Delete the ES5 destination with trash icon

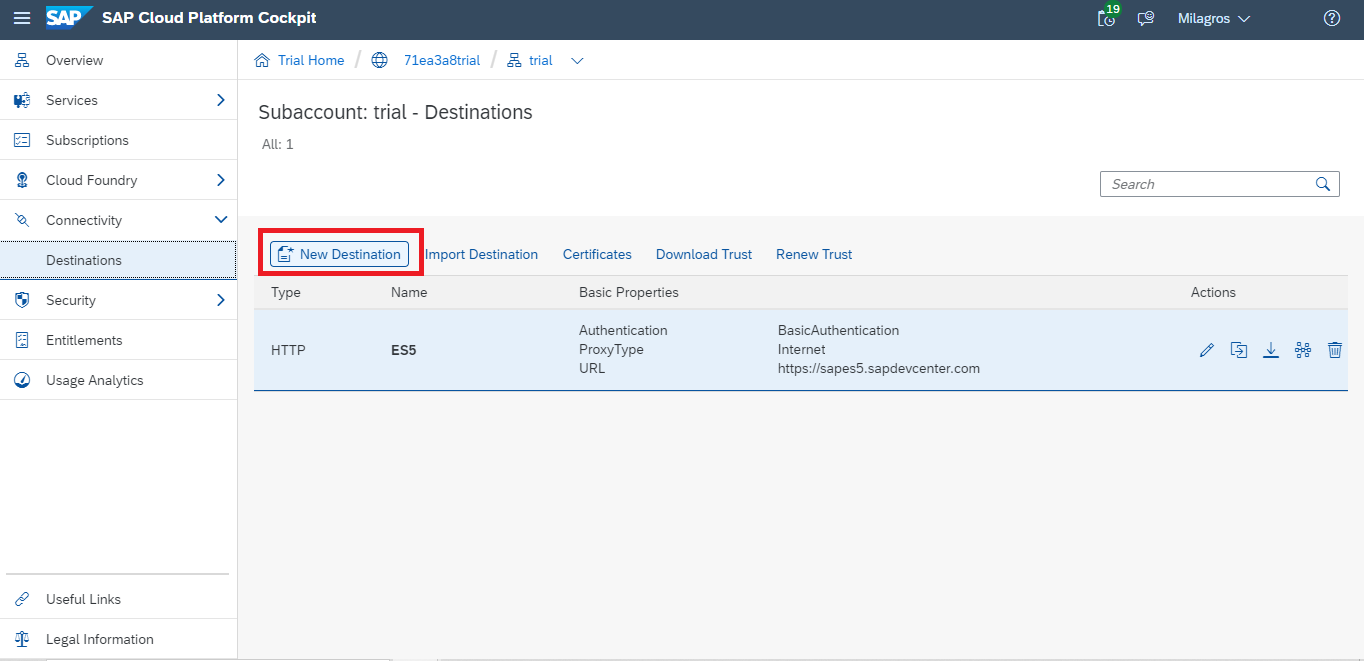(x=1334, y=350)
